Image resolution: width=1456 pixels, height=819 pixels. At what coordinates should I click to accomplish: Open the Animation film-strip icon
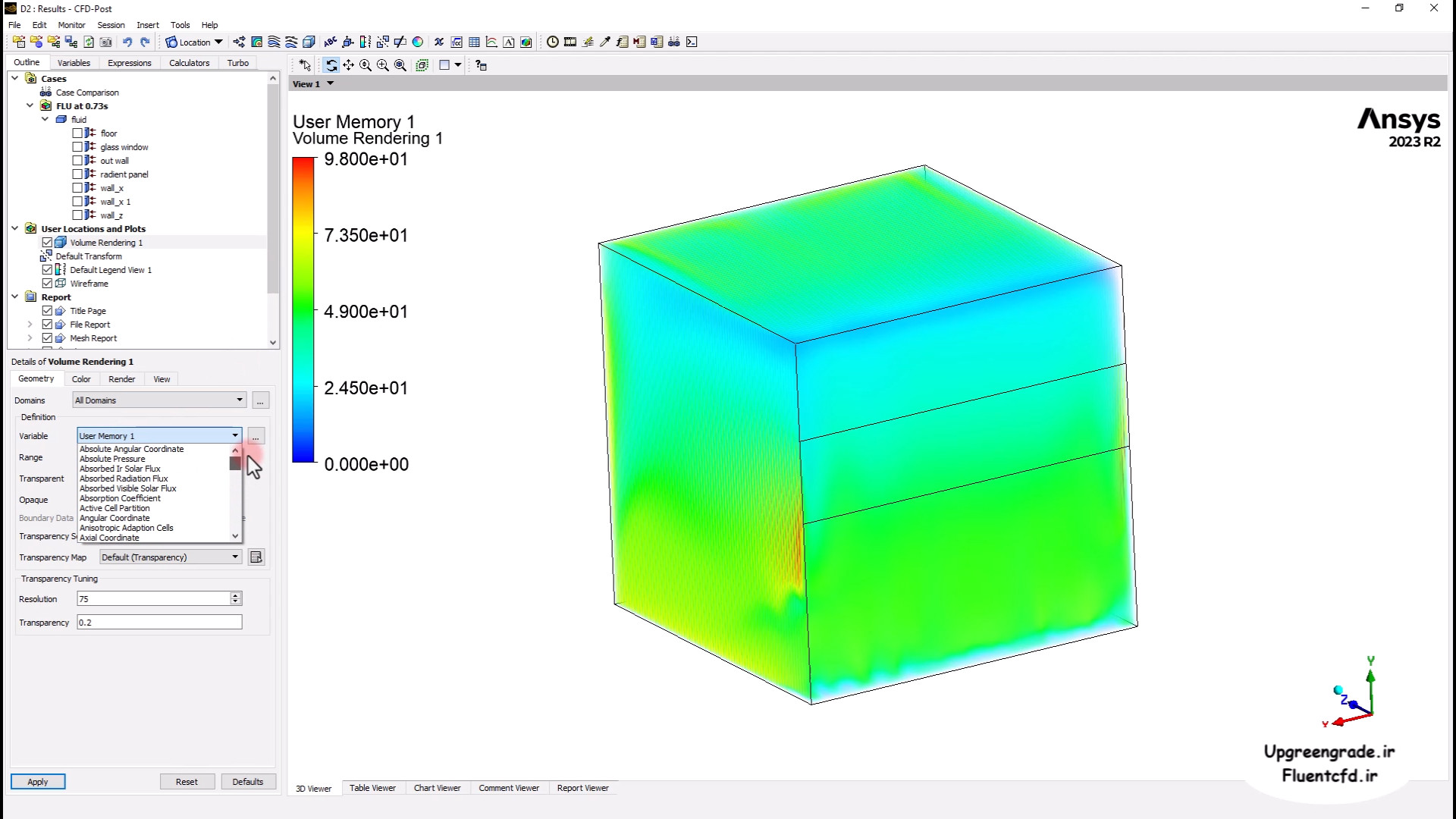(x=570, y=42)
